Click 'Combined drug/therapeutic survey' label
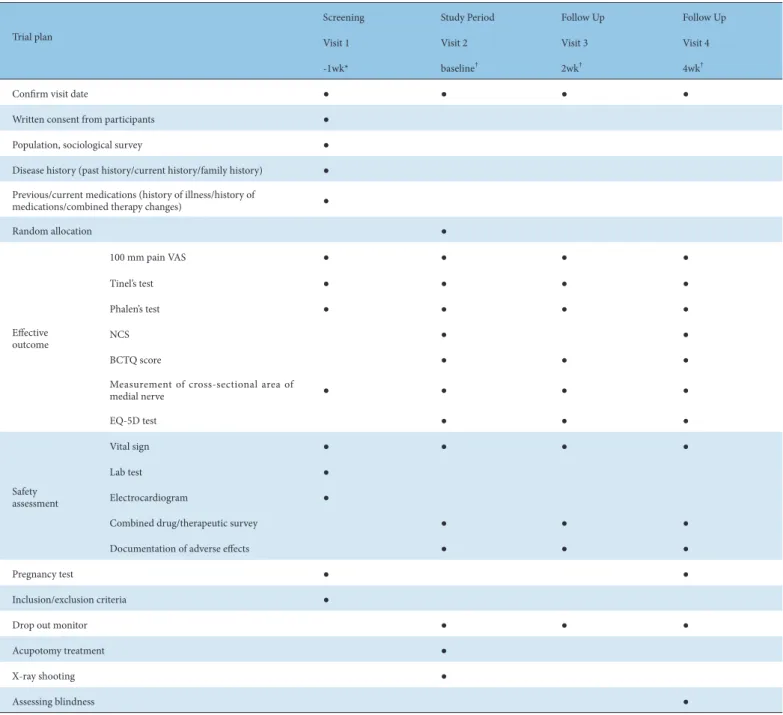Viewport: 783px width, 715px height. pos(184,523)
